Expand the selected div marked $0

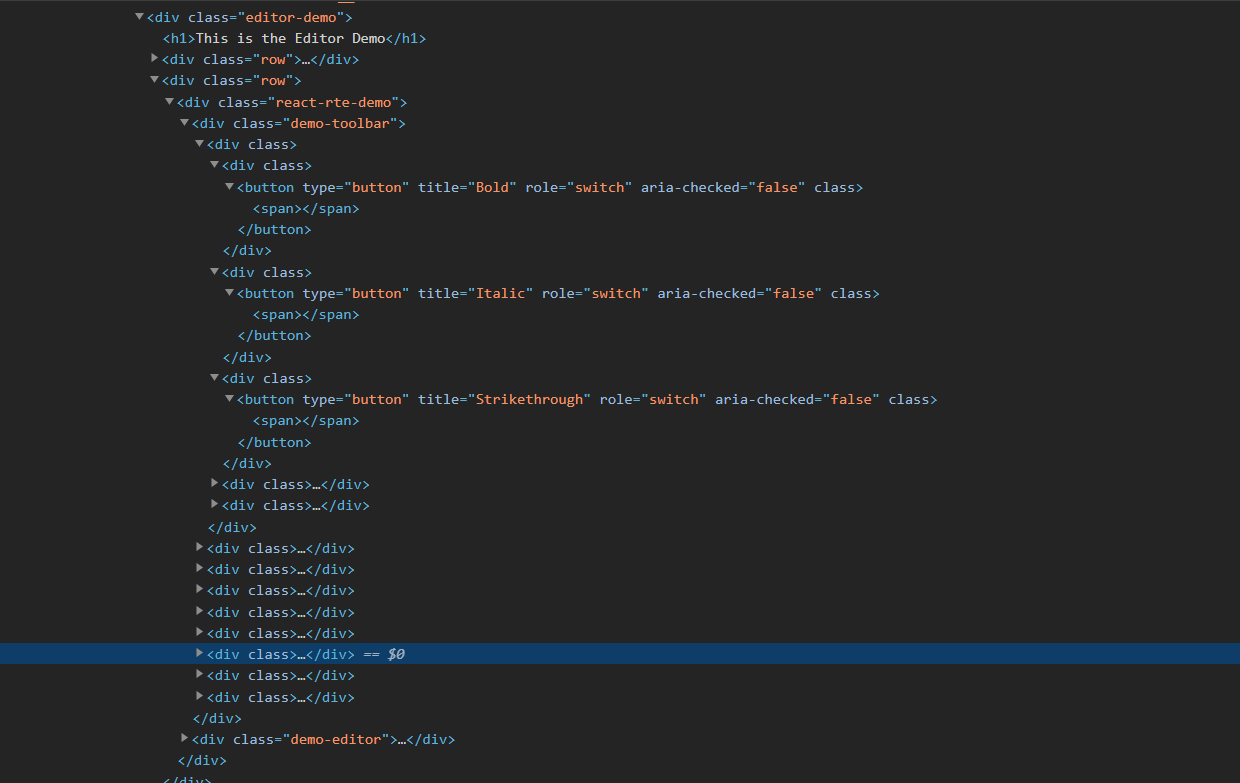pyautogui.click(x=200, y=654)
